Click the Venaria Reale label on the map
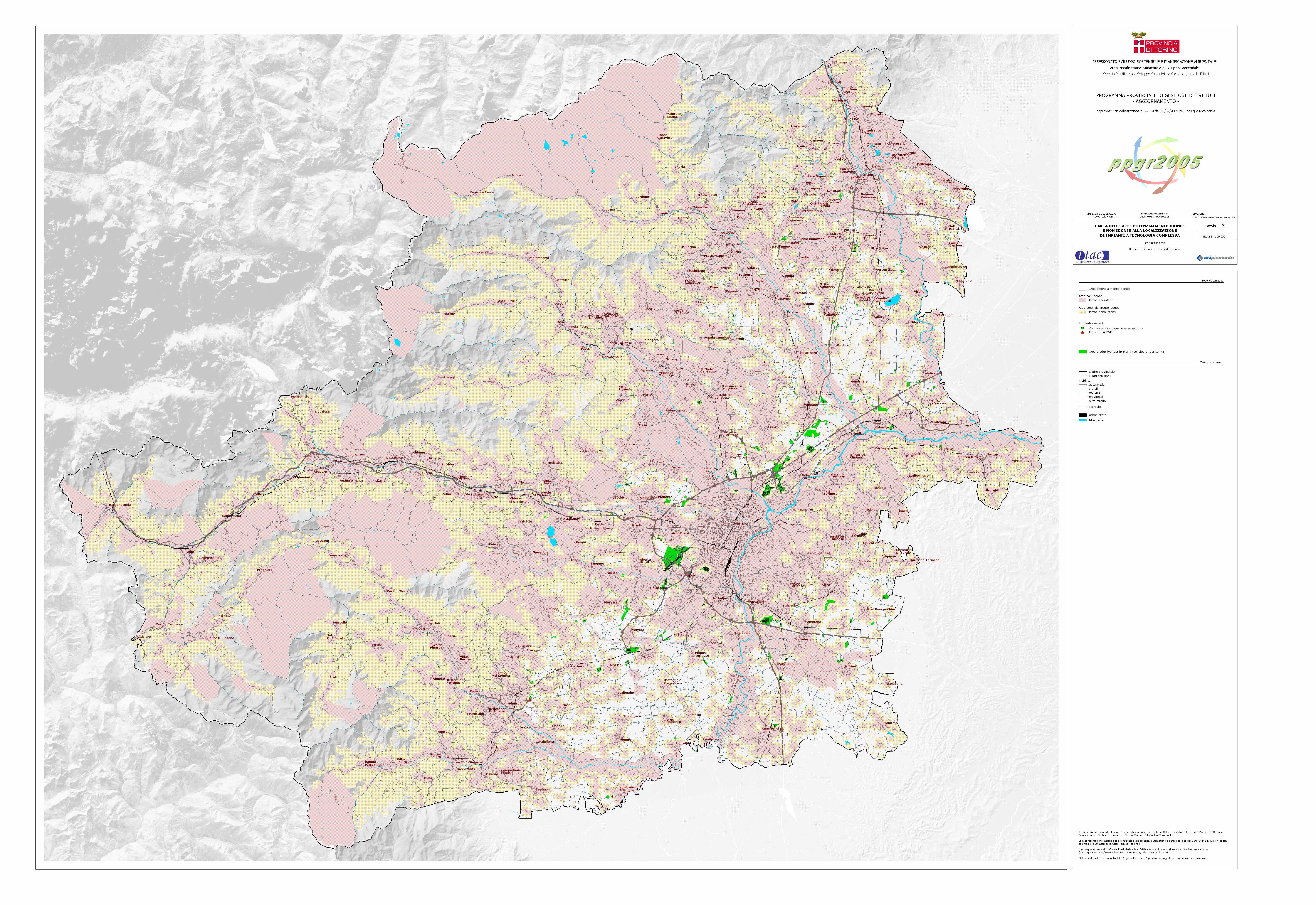This screenshot has height=905, width=1316. (x=709, y=470)
